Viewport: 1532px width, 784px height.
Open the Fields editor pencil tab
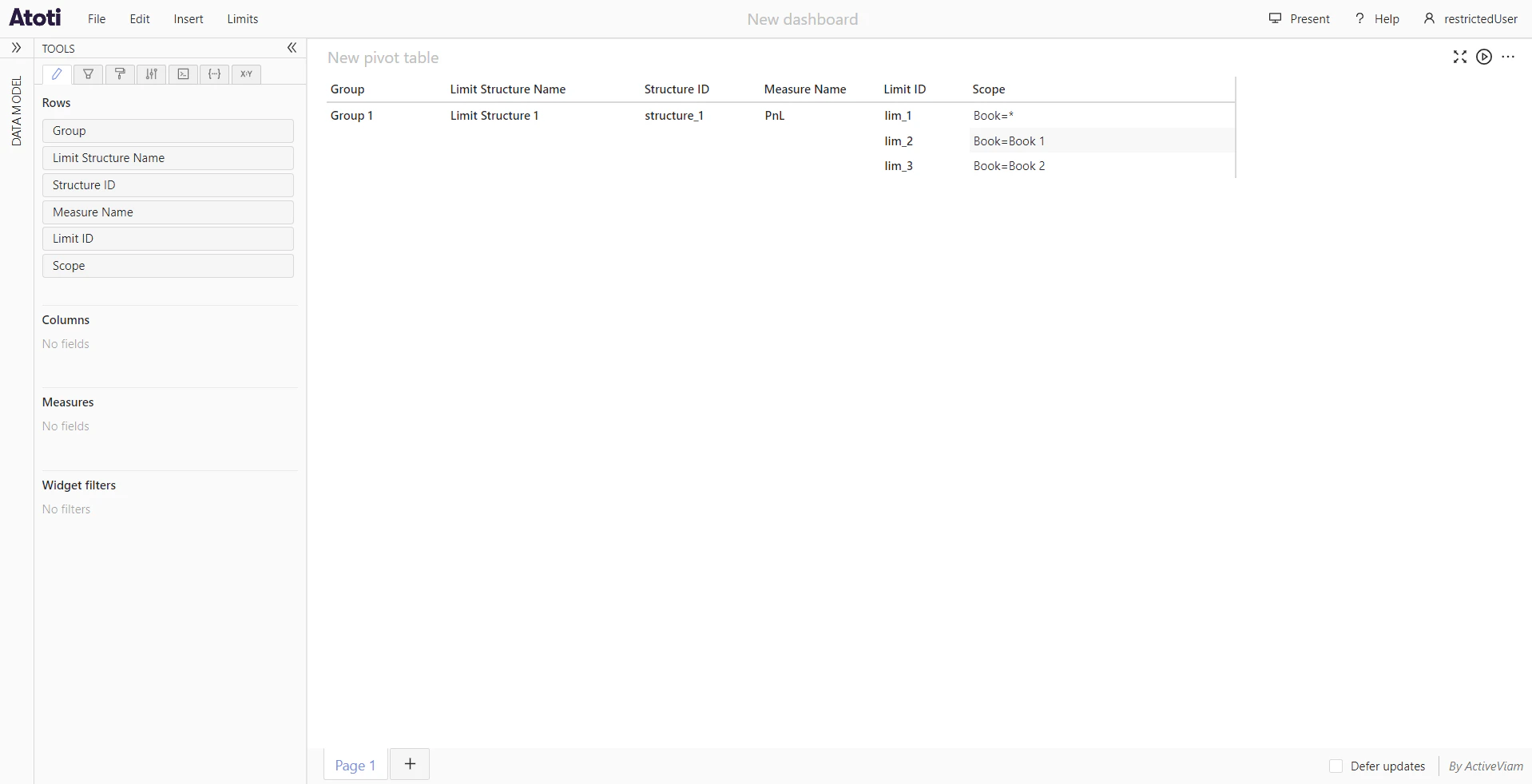[57, 74]
